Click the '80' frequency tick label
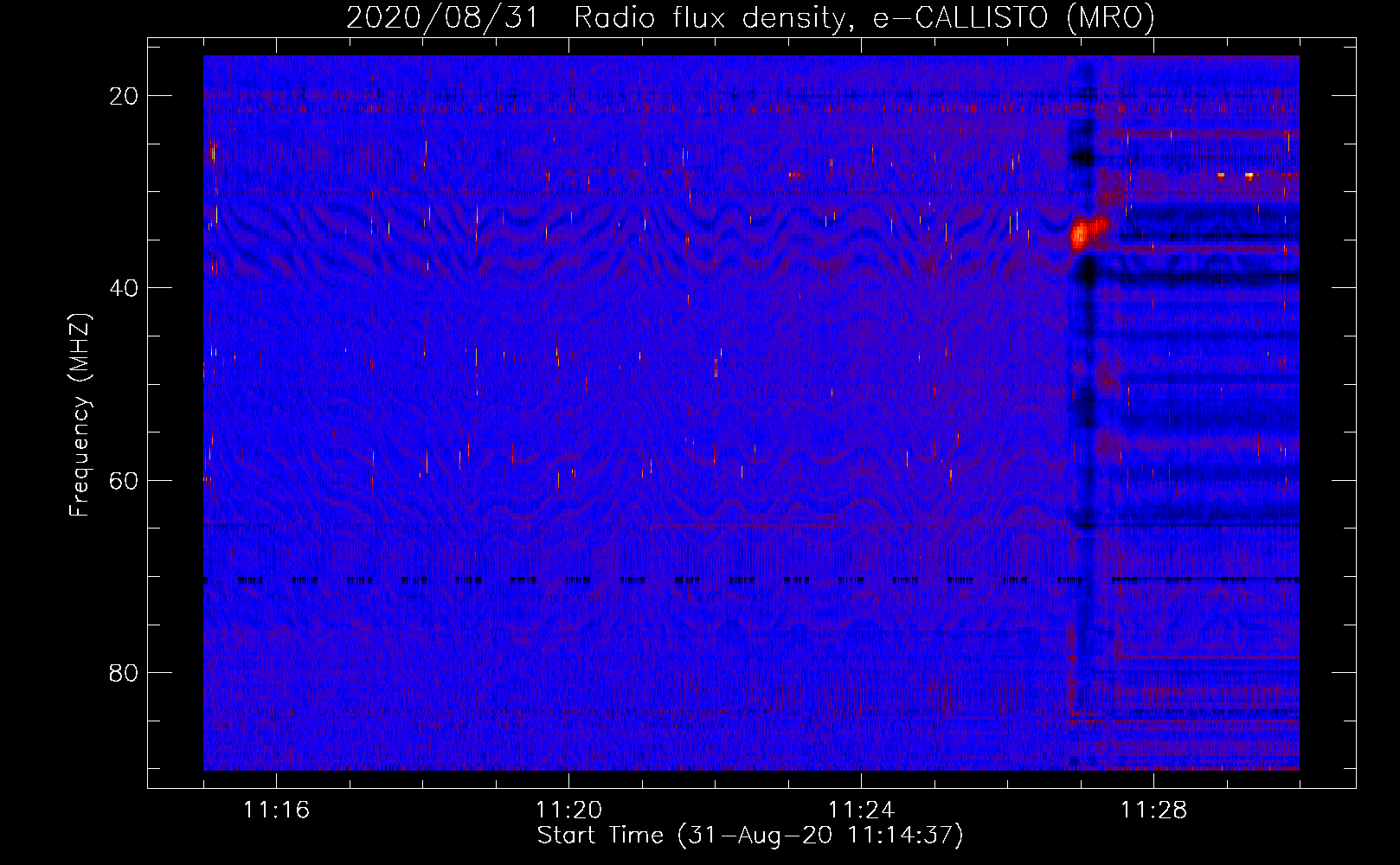 pyautogui.click(x=124, y=672)
